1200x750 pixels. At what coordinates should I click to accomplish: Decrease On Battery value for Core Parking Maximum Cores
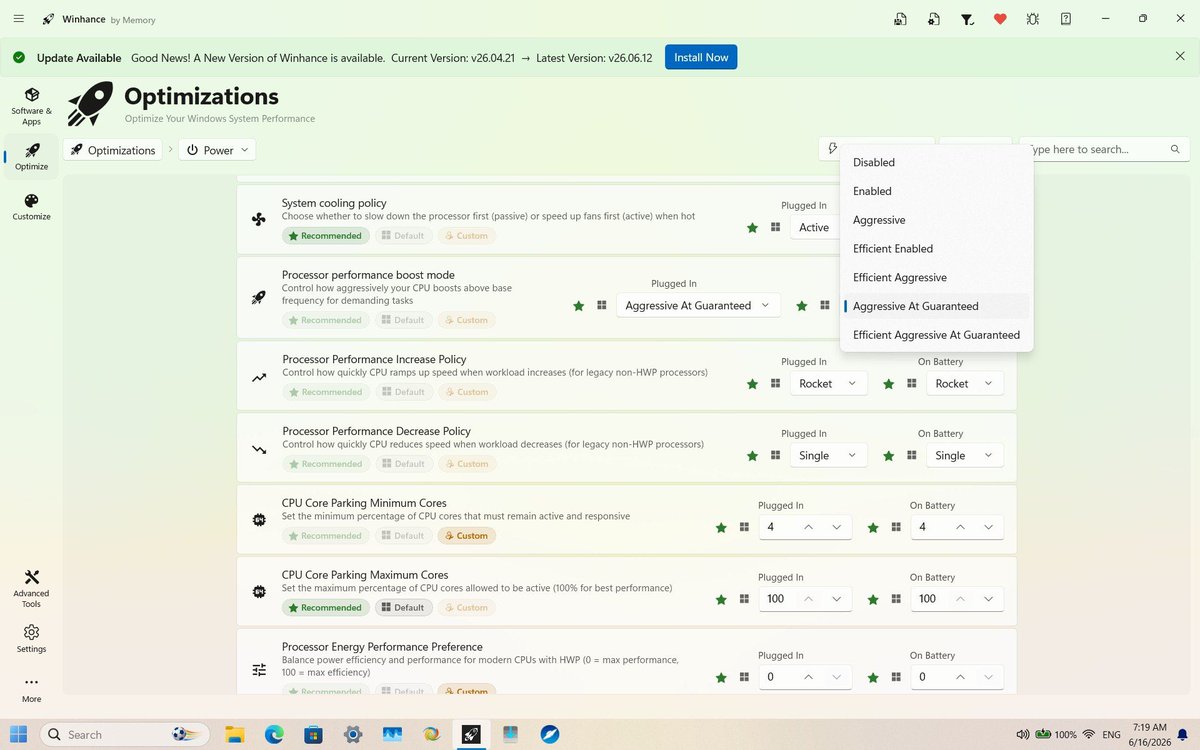[x=988, y=600]
